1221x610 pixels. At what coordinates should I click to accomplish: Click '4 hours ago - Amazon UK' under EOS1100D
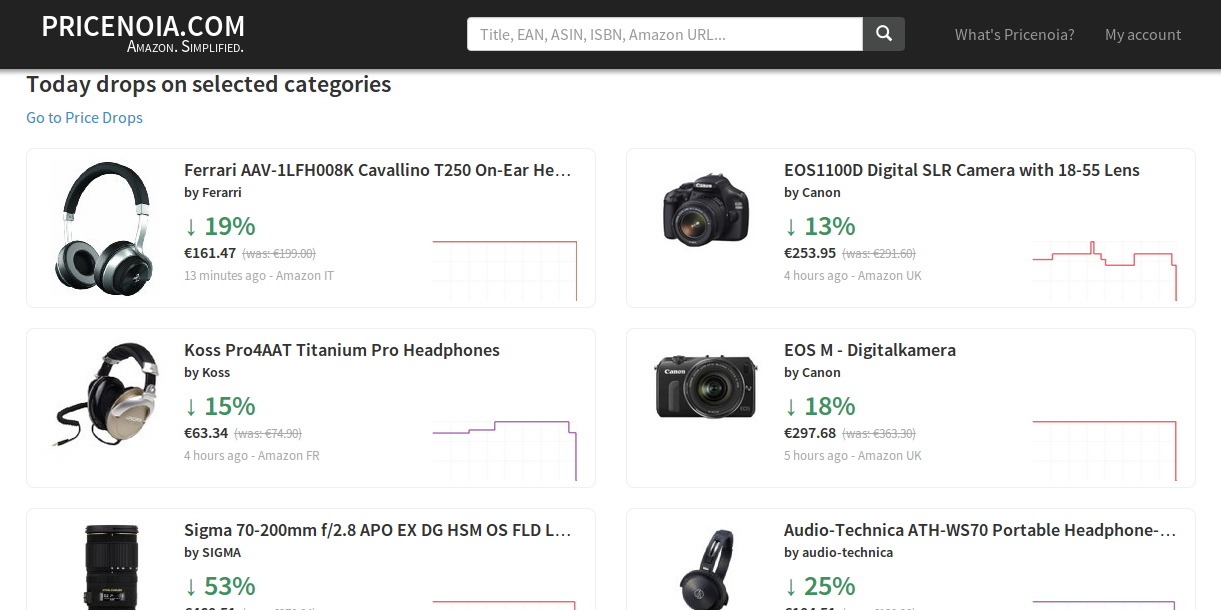point(853,276)
